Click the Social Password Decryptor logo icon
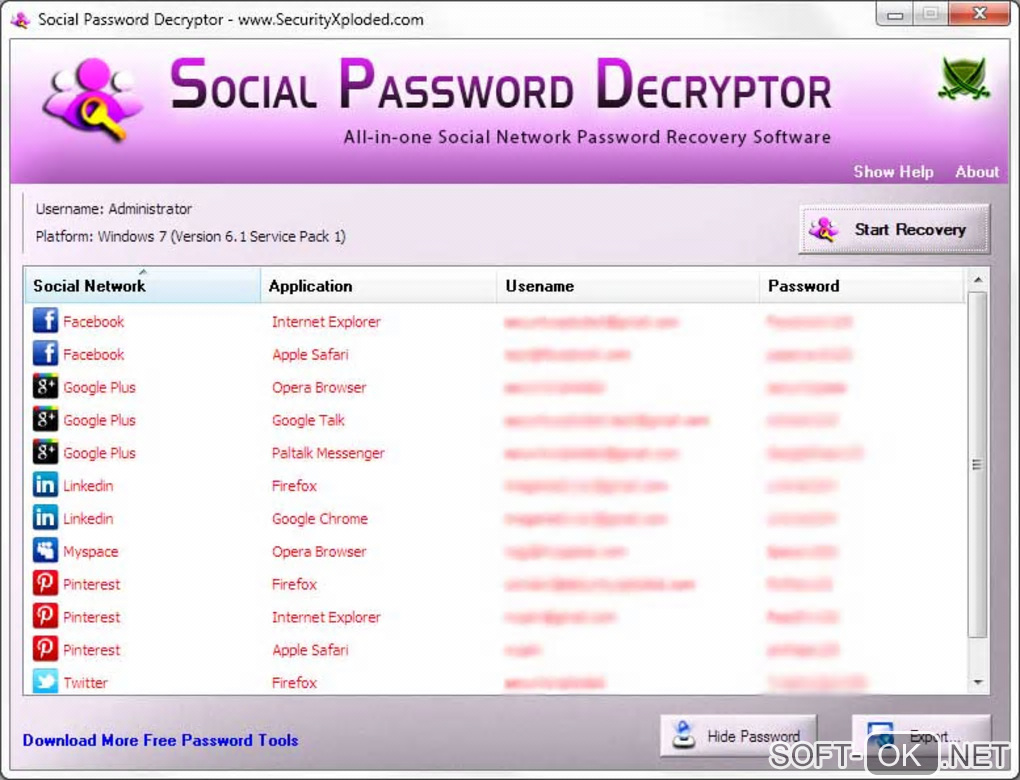1020x780 pixels. coord(91,100)
